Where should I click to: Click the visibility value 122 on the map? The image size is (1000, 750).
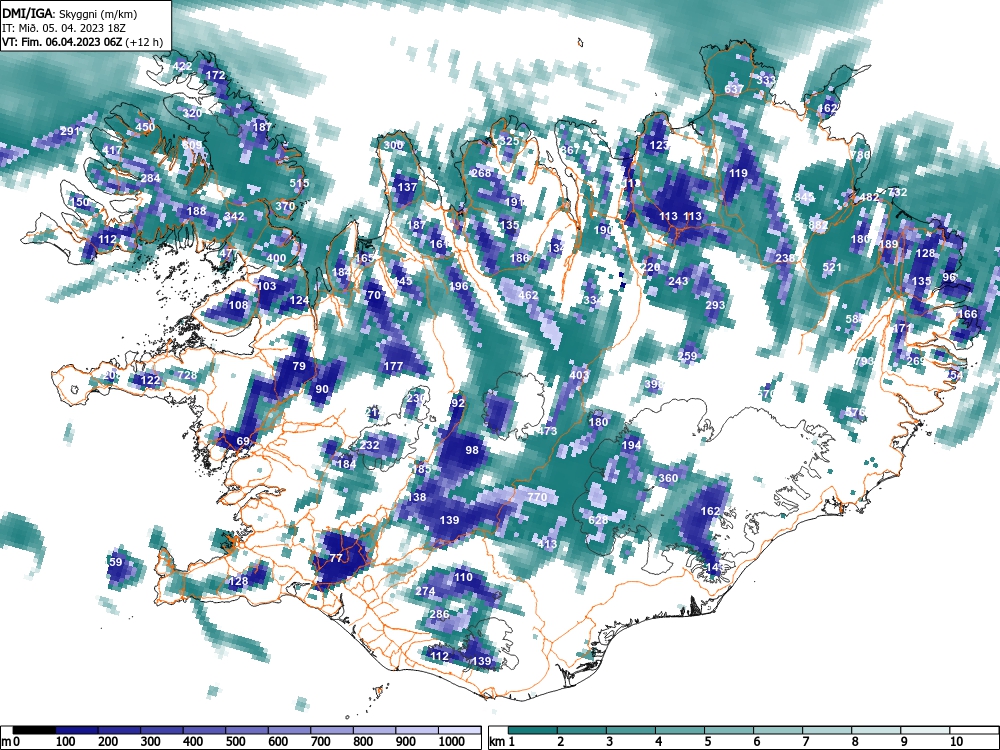click(x=151, y=380)
